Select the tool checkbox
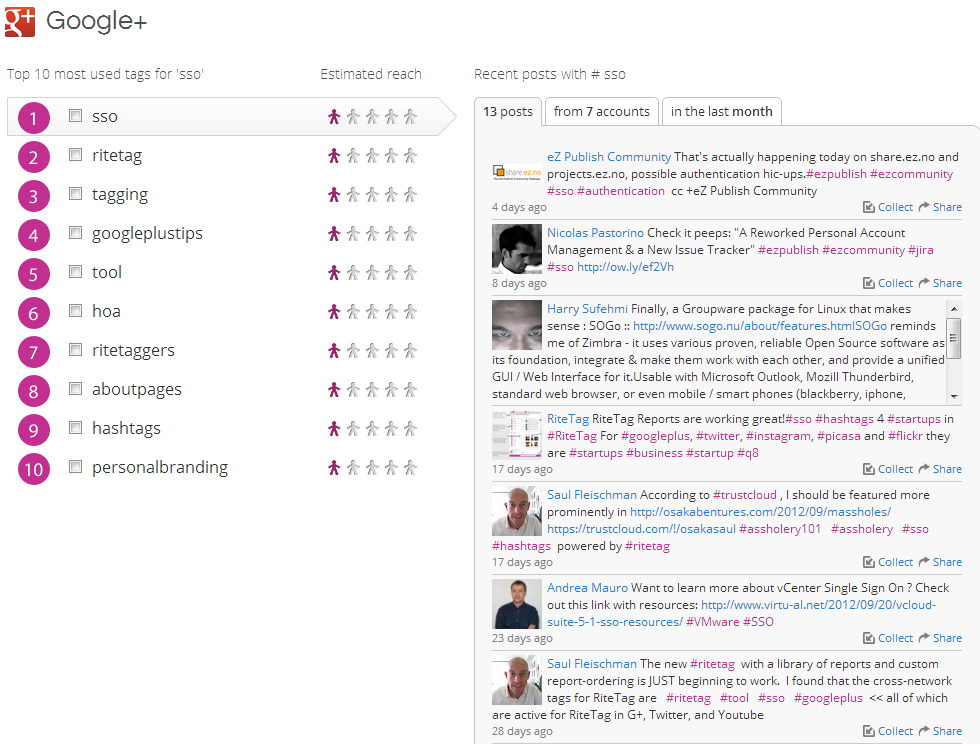Viewport: 980px width, 744px height. tap(76, 271)
